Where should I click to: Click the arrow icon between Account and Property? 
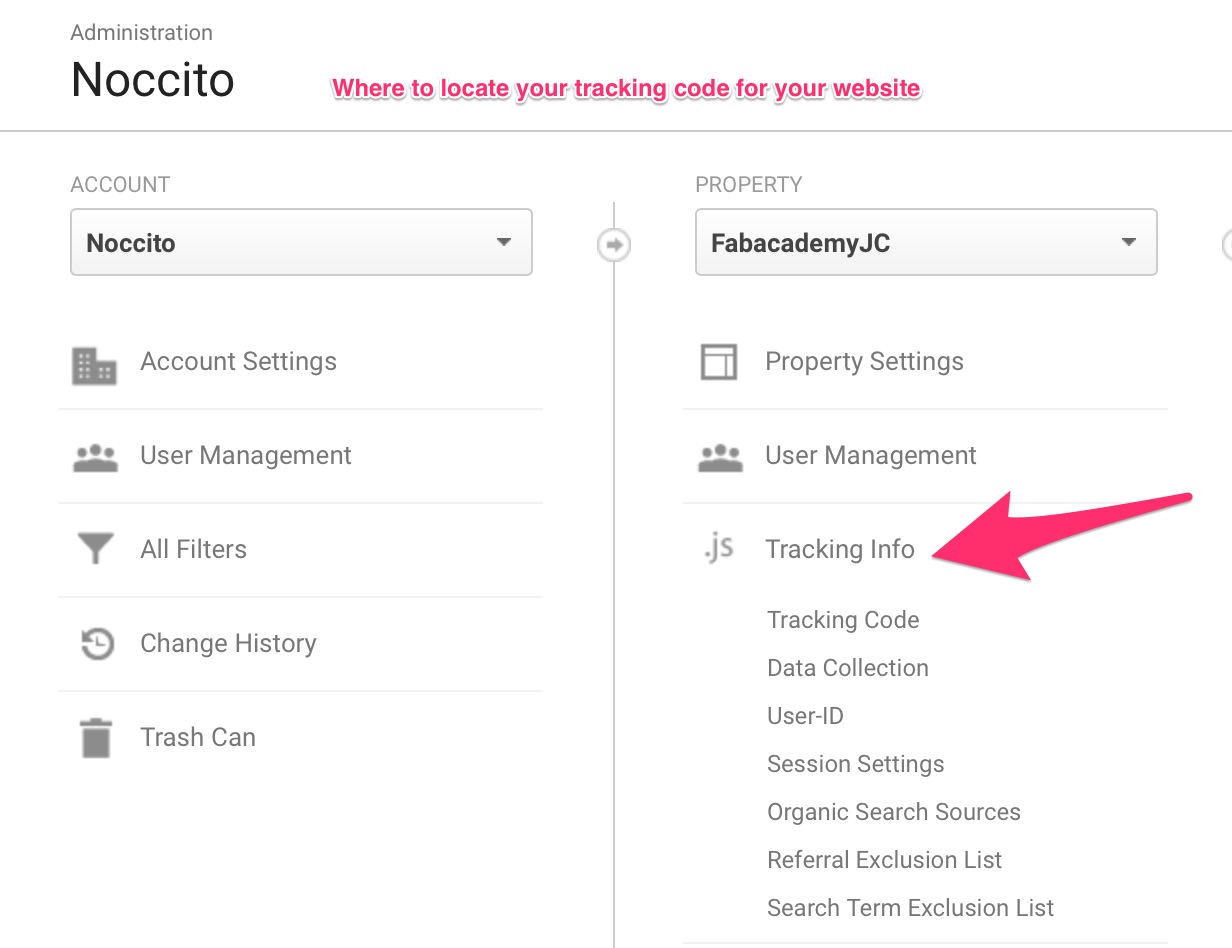(613, 245)
